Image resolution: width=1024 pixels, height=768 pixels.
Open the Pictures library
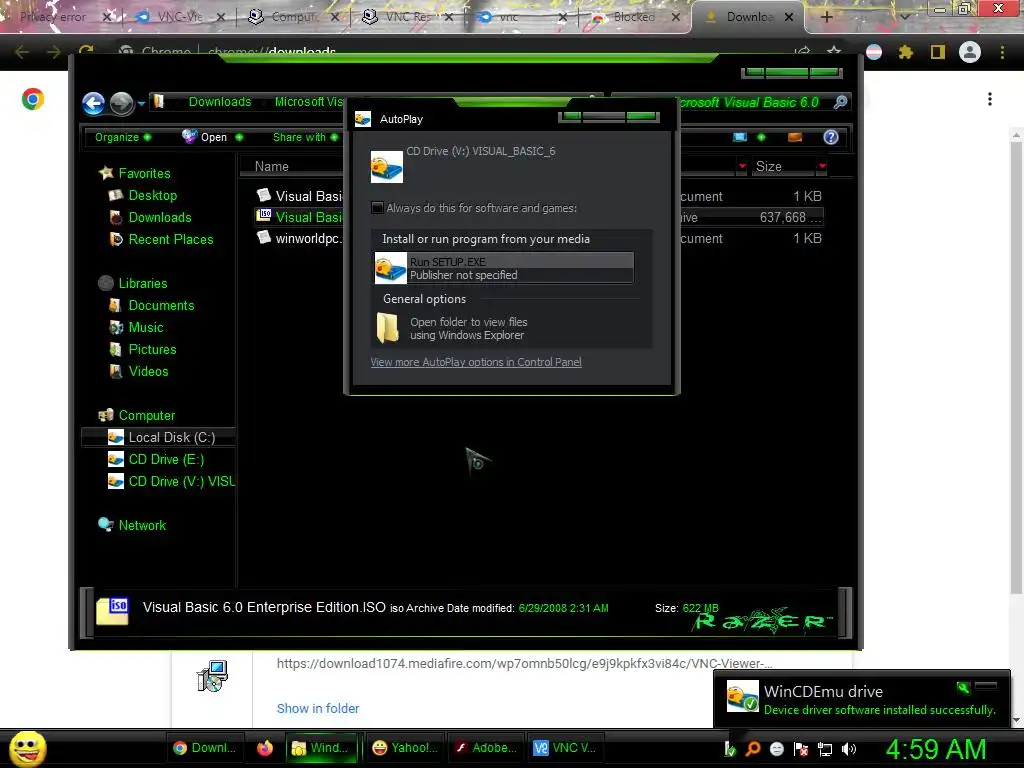(x=152, y=349)
